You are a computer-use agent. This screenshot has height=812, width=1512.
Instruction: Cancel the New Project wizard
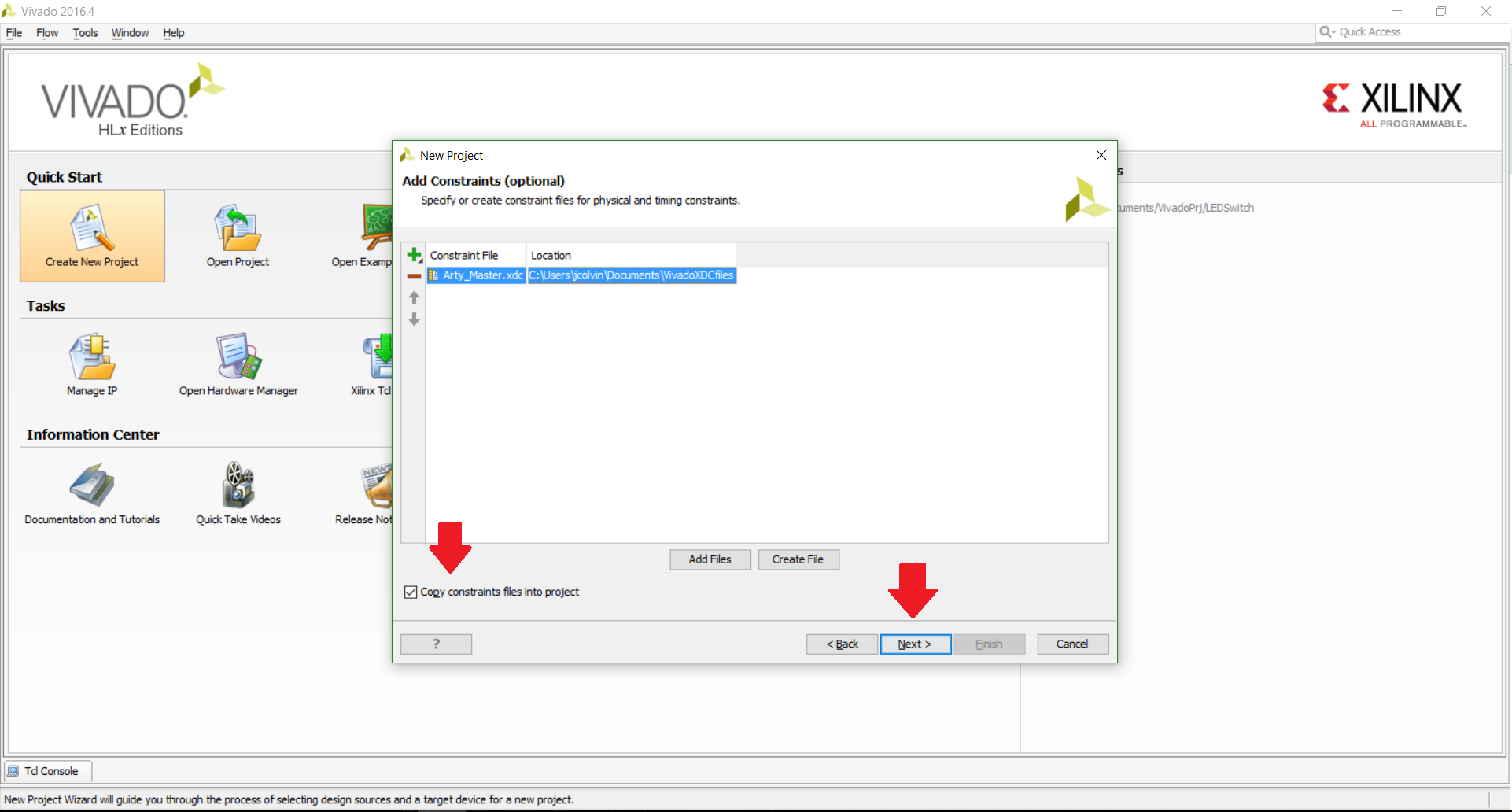coord(1072,644)
